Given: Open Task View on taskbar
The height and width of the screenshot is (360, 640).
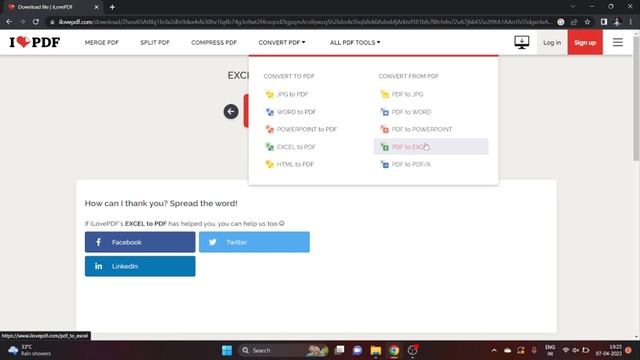Looking at the screenshot, I should (x=339, y=350).
